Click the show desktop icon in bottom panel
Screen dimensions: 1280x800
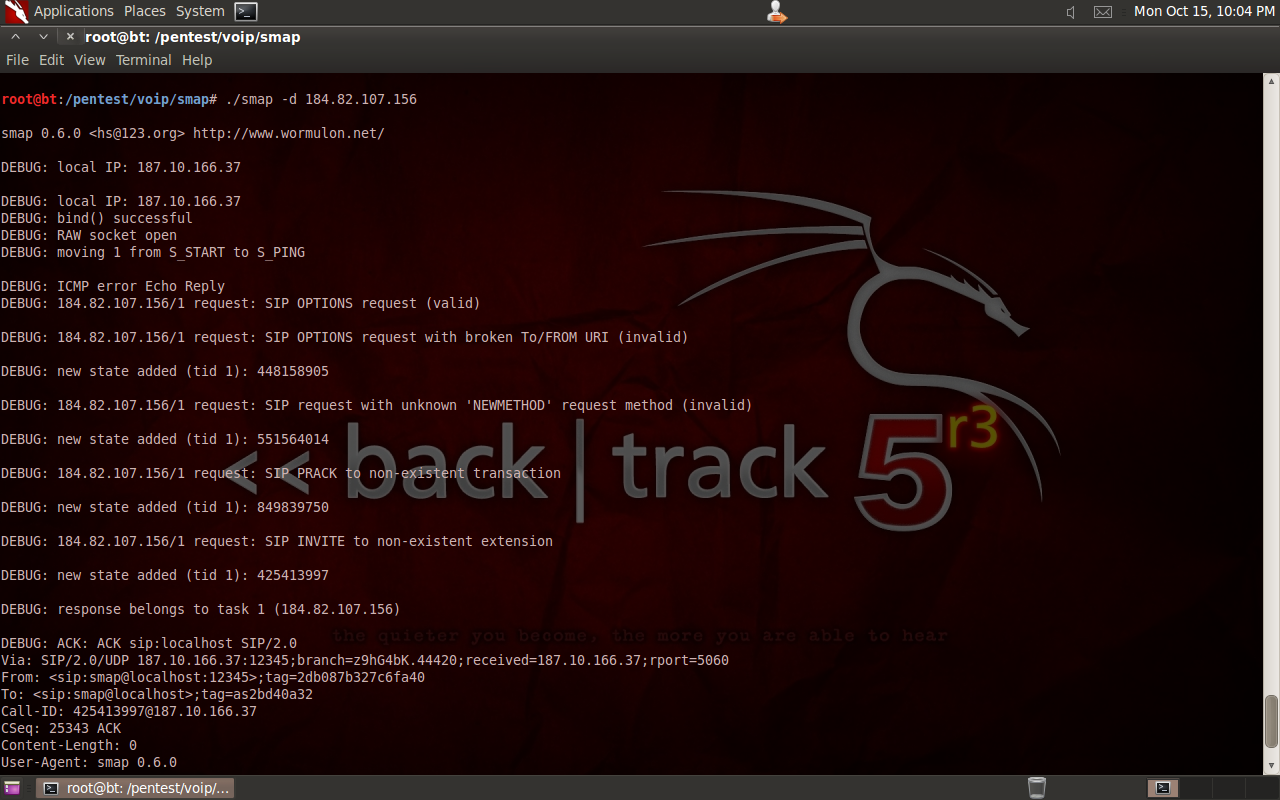[12, 788]
